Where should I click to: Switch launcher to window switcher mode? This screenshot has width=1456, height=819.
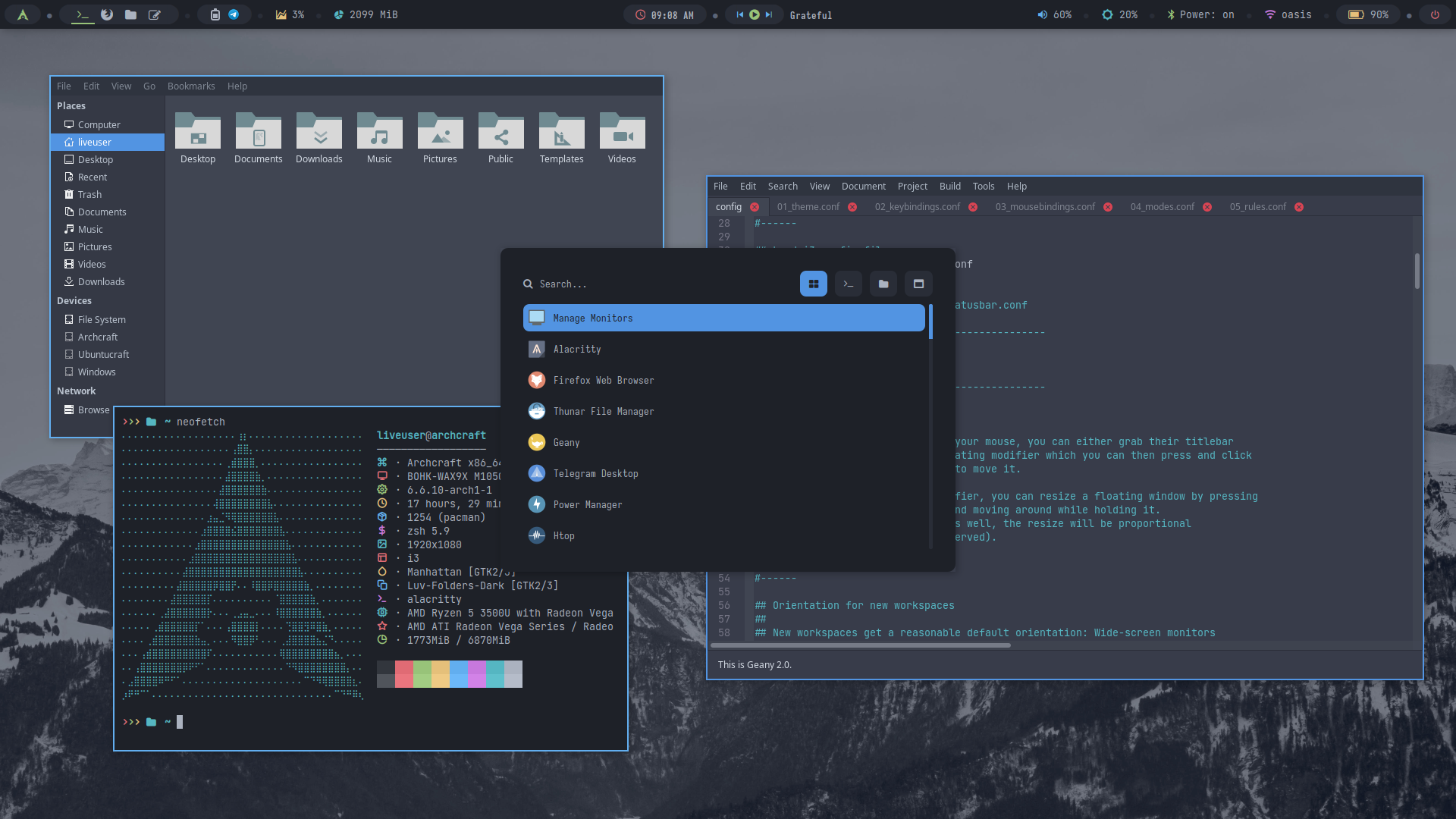[x=918, y=284]
